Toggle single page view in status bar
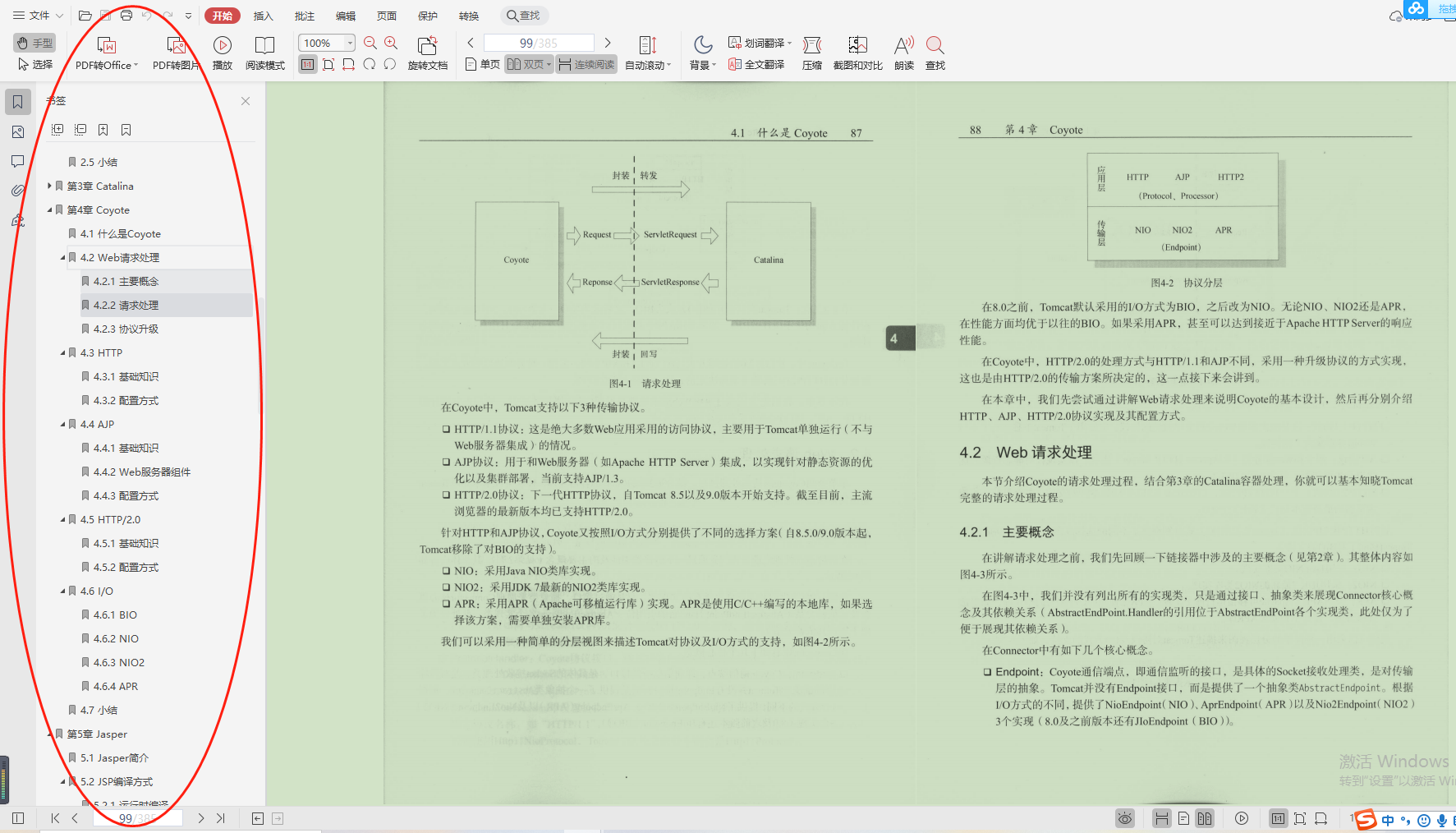 (1183, 818)
